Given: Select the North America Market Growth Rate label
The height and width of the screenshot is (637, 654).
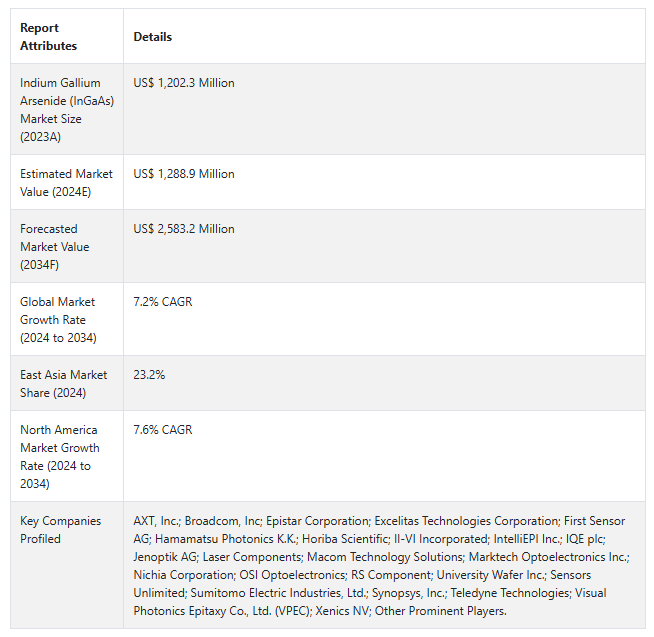Looking at the screenshot, I should [x=59, y=457].
